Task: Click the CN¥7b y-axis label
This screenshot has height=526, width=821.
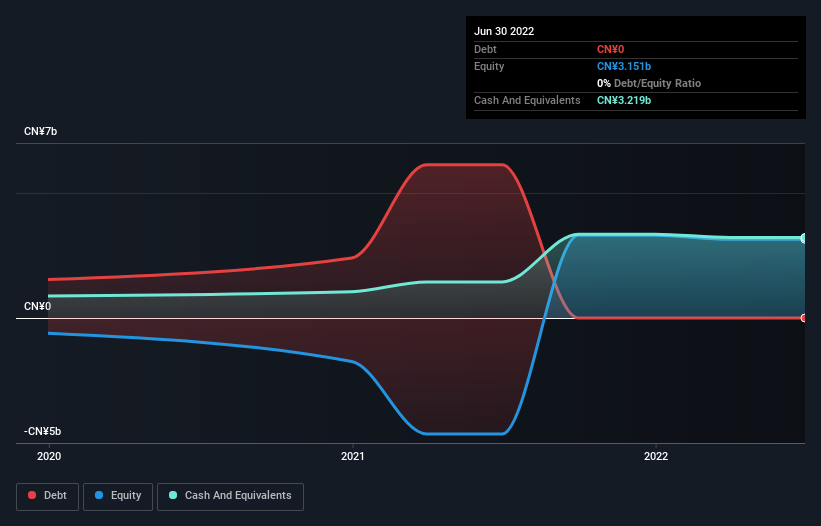Action: pos(40,131)
